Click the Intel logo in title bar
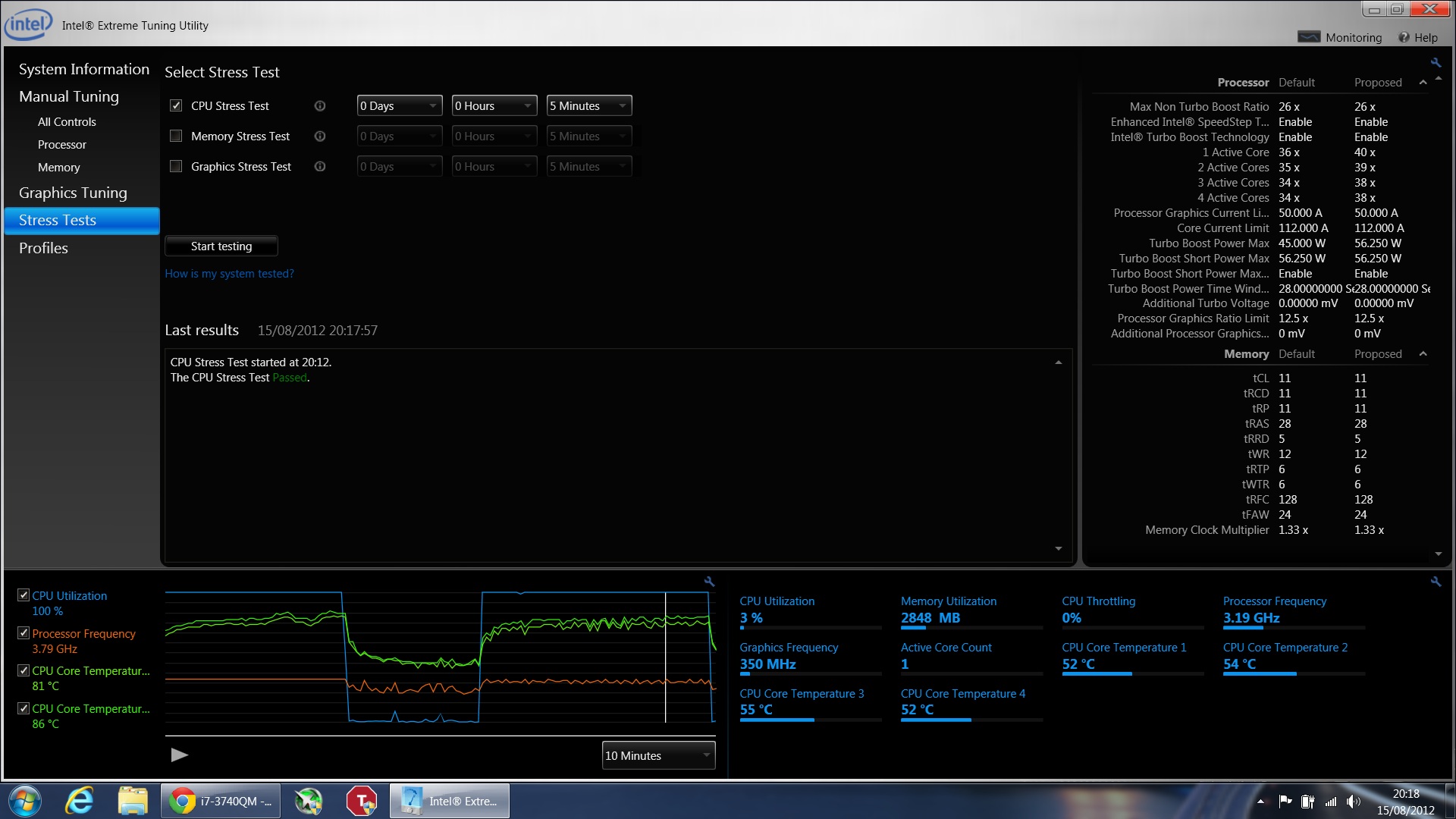 pos(28,24)
